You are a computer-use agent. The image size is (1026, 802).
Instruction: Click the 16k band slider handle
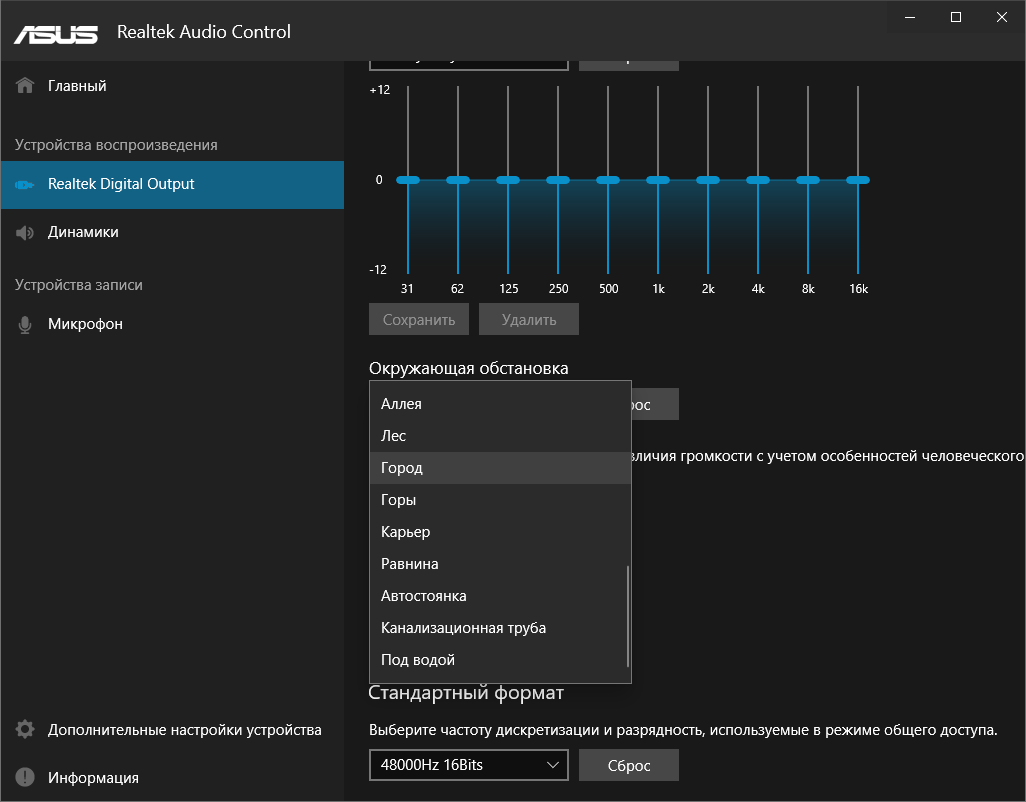(857, 180)
